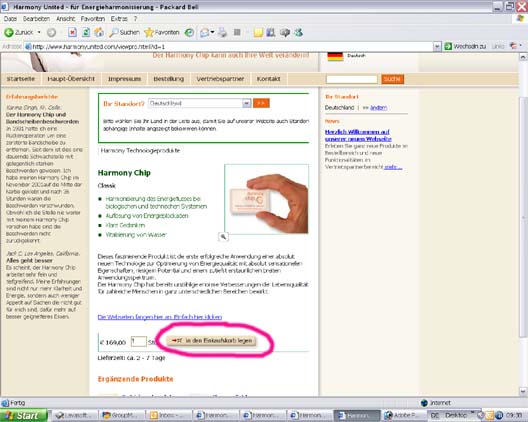Click the yellow note toolbar icon
Image resolution: width=528 pixels, height=422 pixels.
[258, 32]
